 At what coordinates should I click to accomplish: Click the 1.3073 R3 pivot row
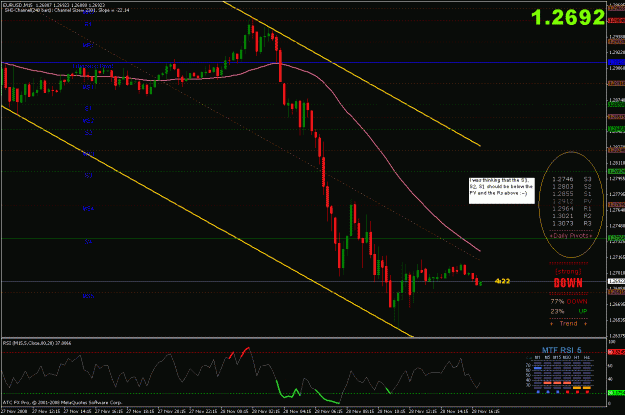[572, 223]
